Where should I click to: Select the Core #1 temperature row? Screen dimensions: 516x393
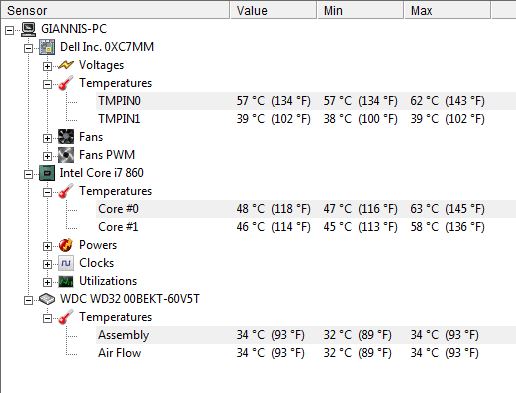(306, 227)
